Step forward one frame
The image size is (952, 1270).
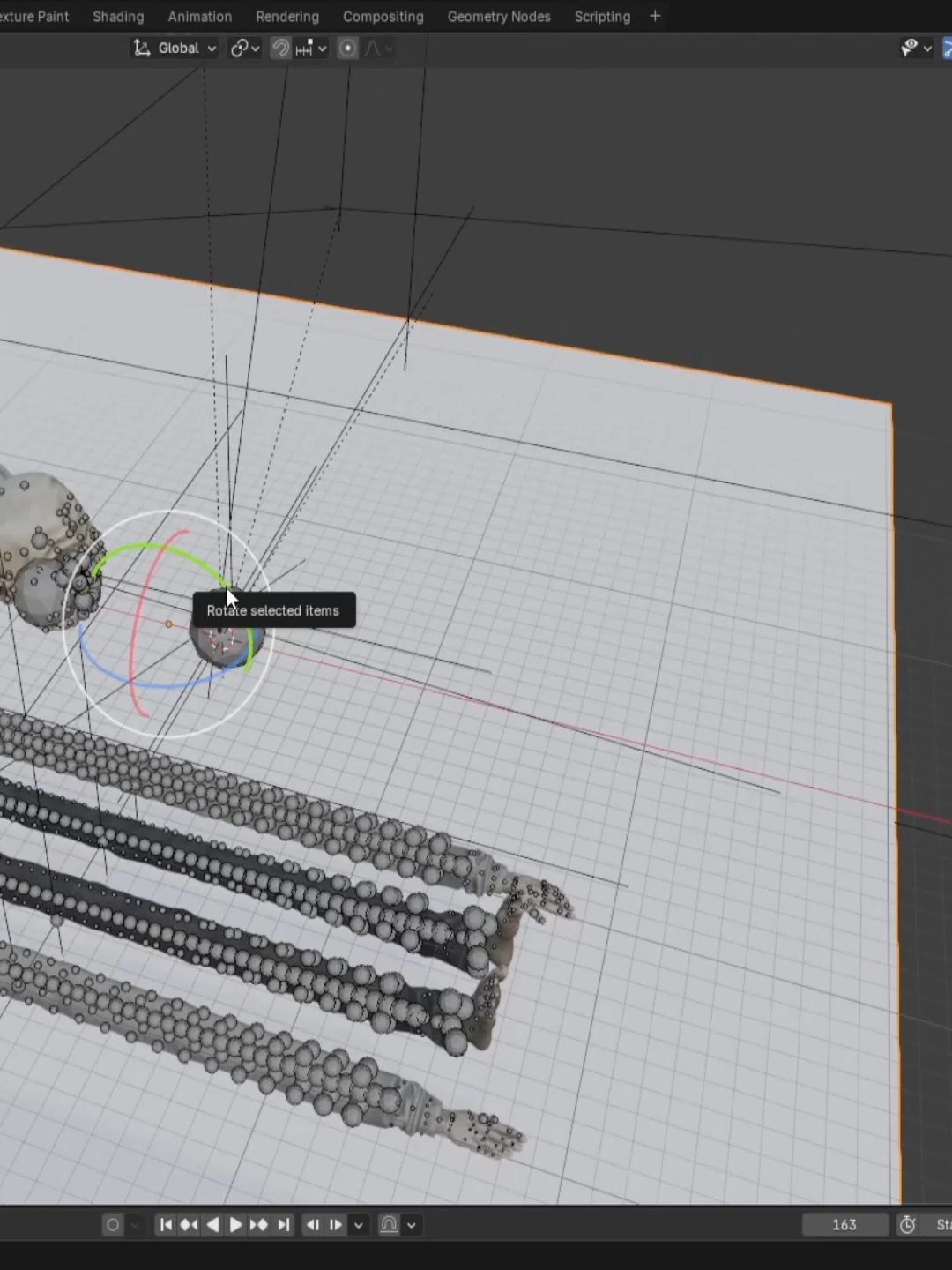coord(336,1224)
